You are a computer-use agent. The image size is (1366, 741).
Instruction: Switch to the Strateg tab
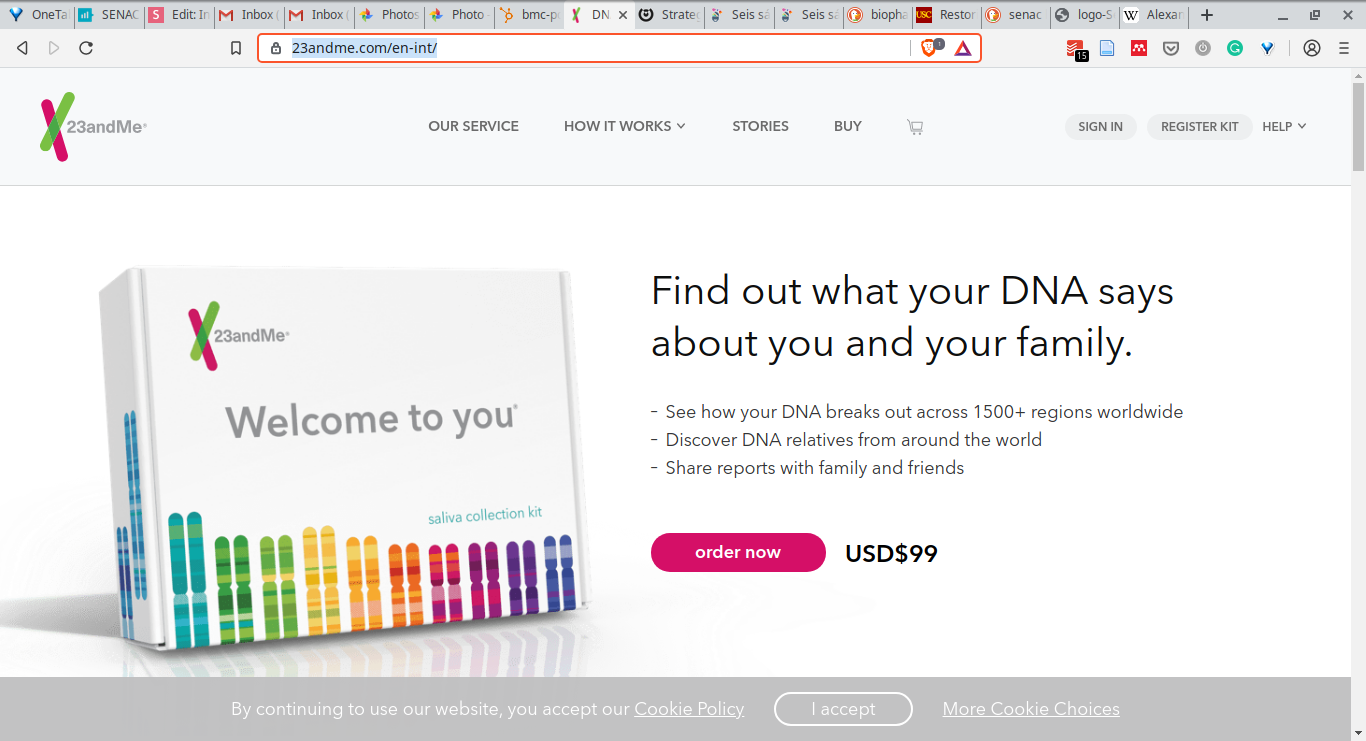669,15
